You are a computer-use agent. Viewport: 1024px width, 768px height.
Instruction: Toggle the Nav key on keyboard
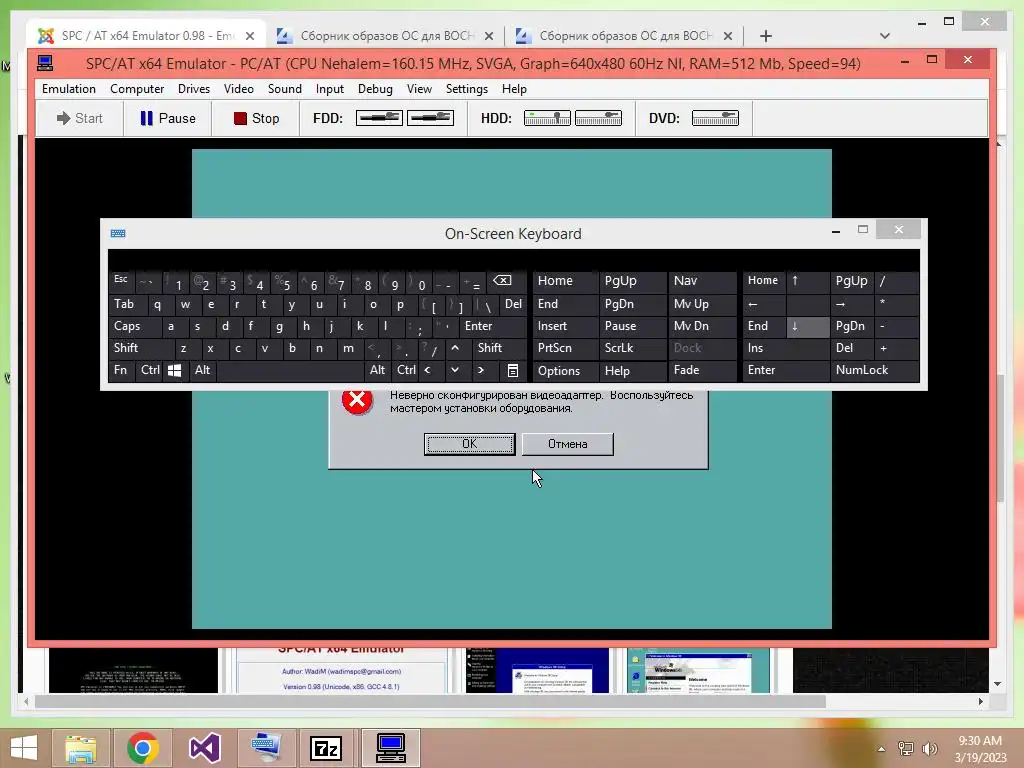coord(702,281)
